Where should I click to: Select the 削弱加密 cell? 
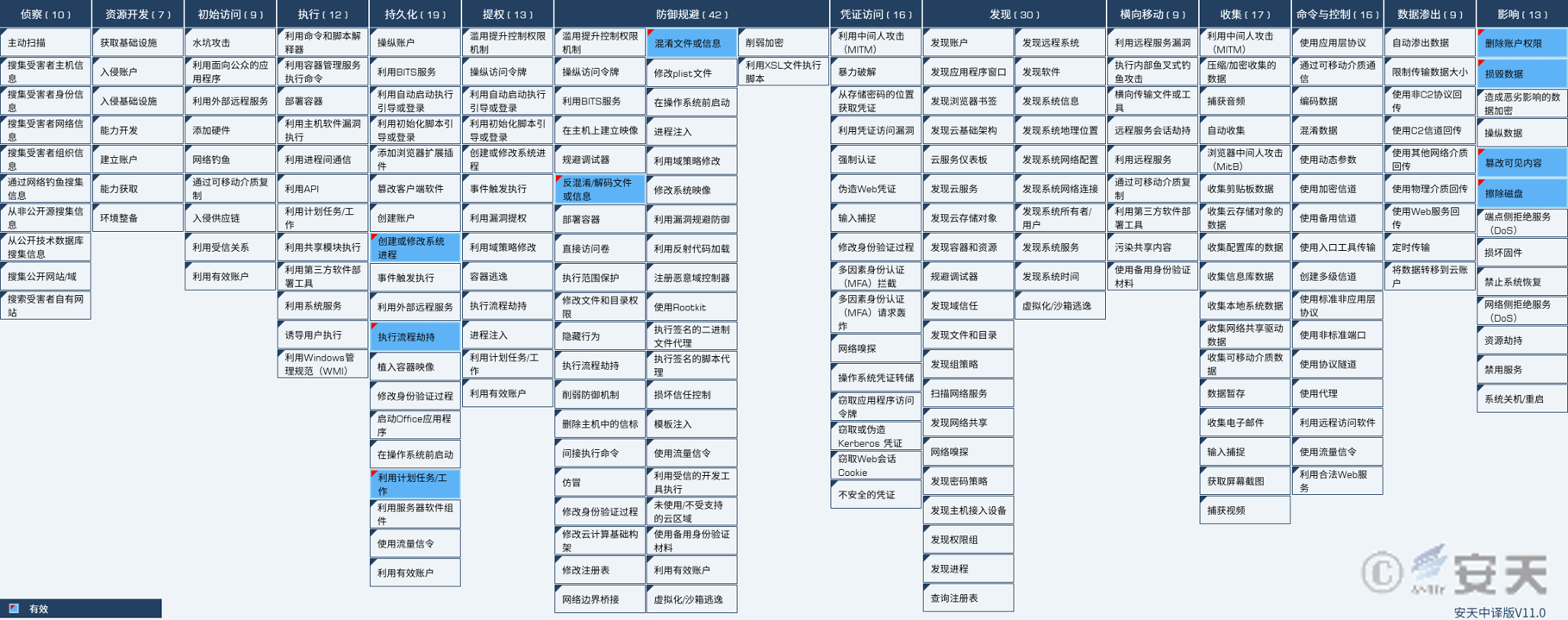tap(784, 42)
